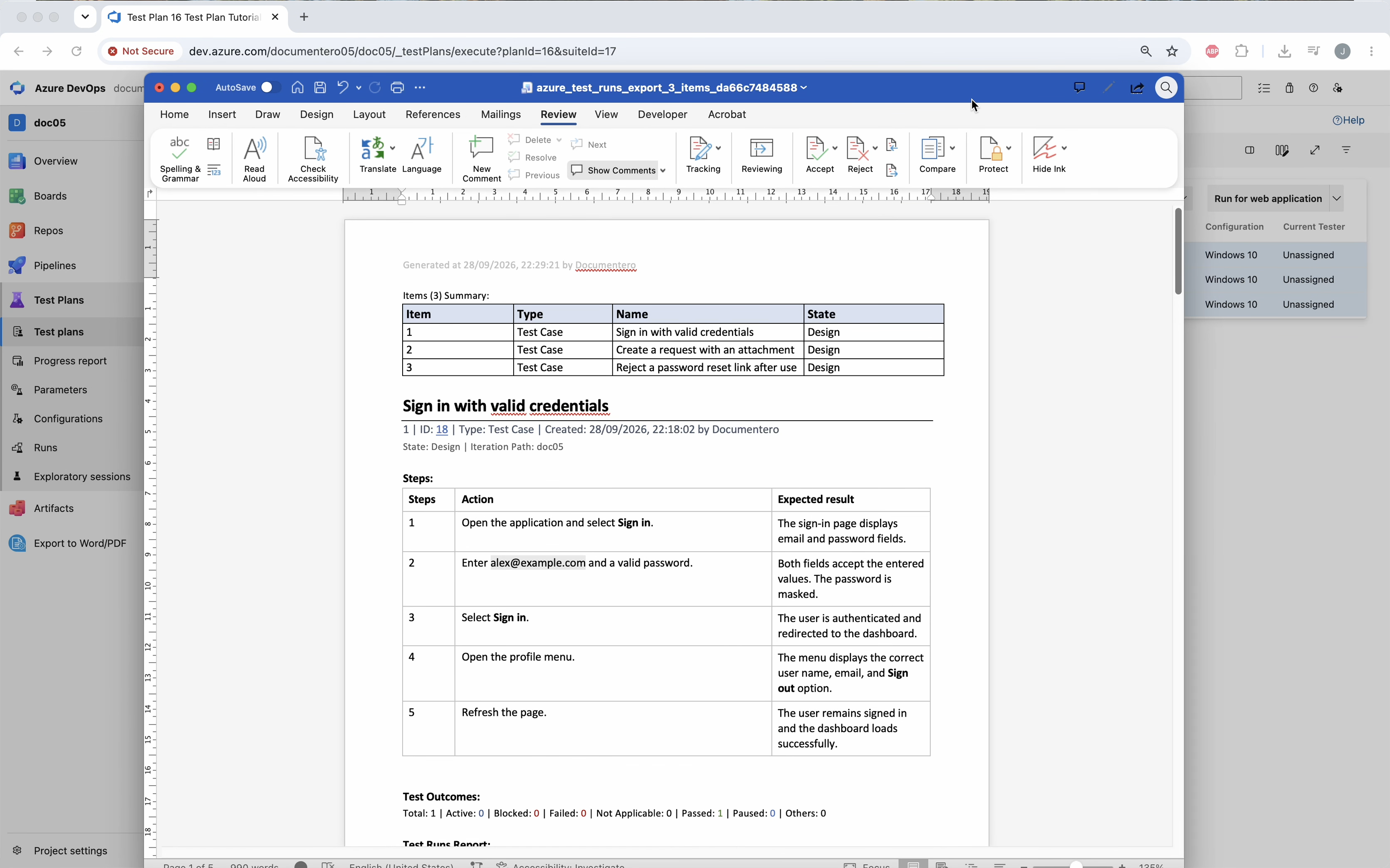Screen dimensions: 1390x868
Task: Go to previous tracked change icon
Action: [x=891, y=144]
